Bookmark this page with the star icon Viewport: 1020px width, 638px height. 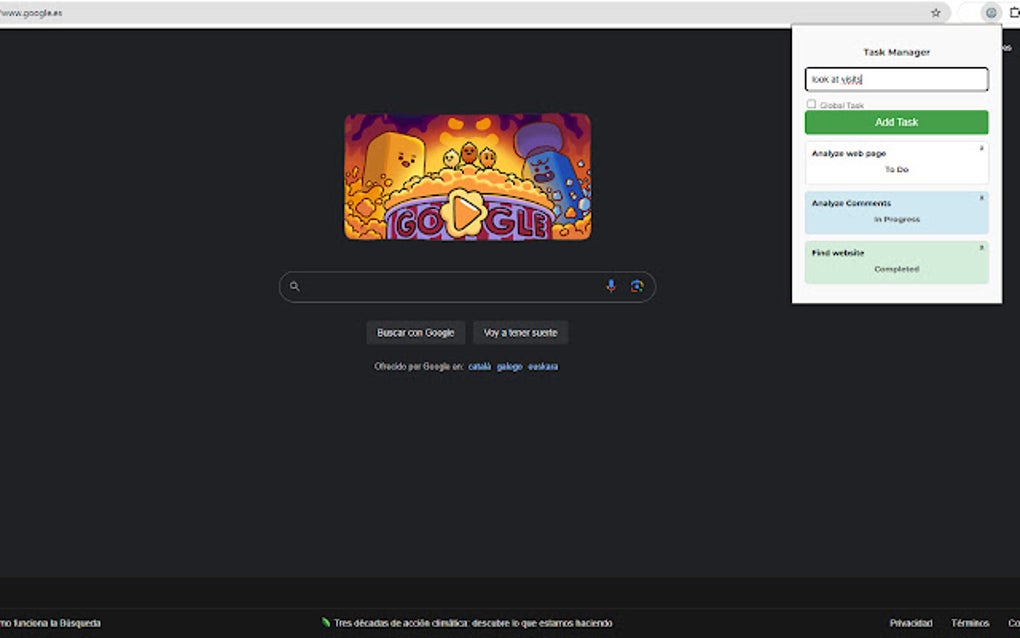[x=935, y=12]
